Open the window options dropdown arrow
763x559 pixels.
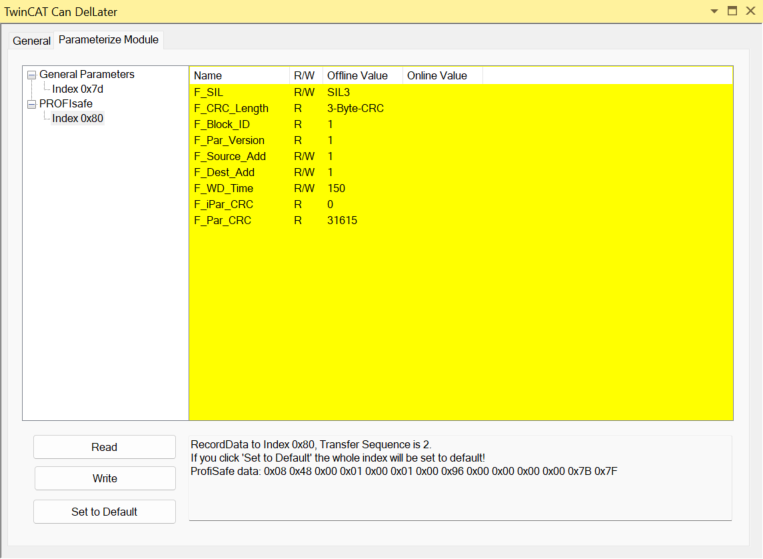click(x=714, y=11)
